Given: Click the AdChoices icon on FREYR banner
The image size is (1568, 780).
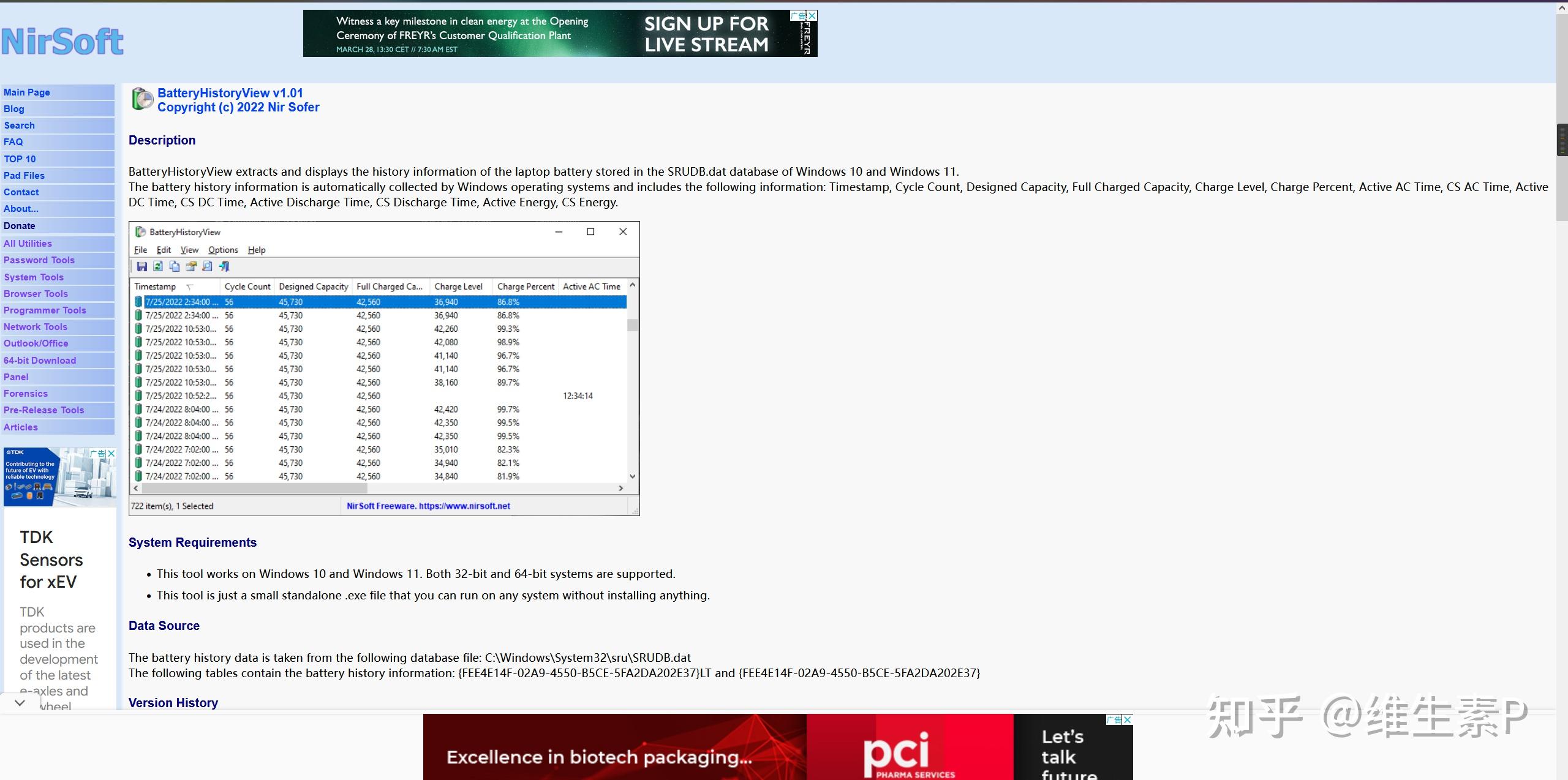Looking at the screenshot, I should coord(798,15).
